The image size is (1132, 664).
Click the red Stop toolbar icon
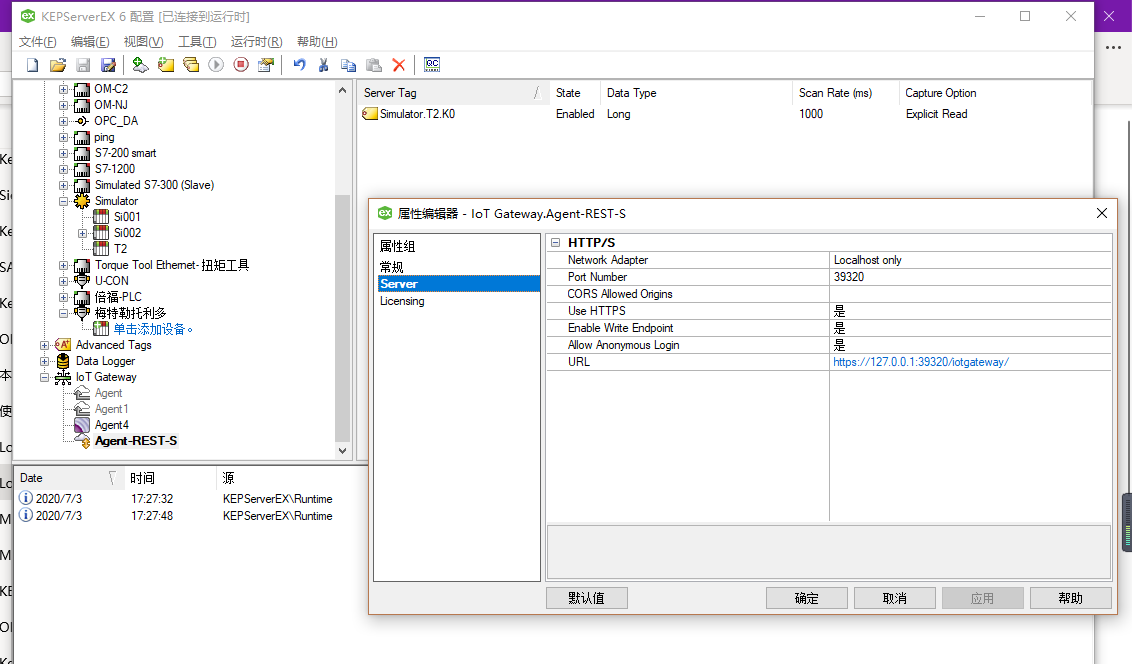tap(241, 65)
